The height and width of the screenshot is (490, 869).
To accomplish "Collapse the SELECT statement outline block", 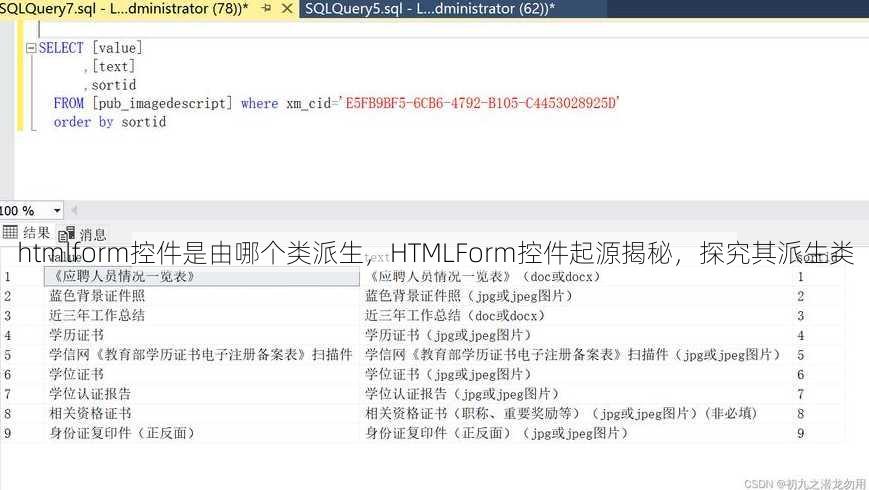I will (31, 48).
